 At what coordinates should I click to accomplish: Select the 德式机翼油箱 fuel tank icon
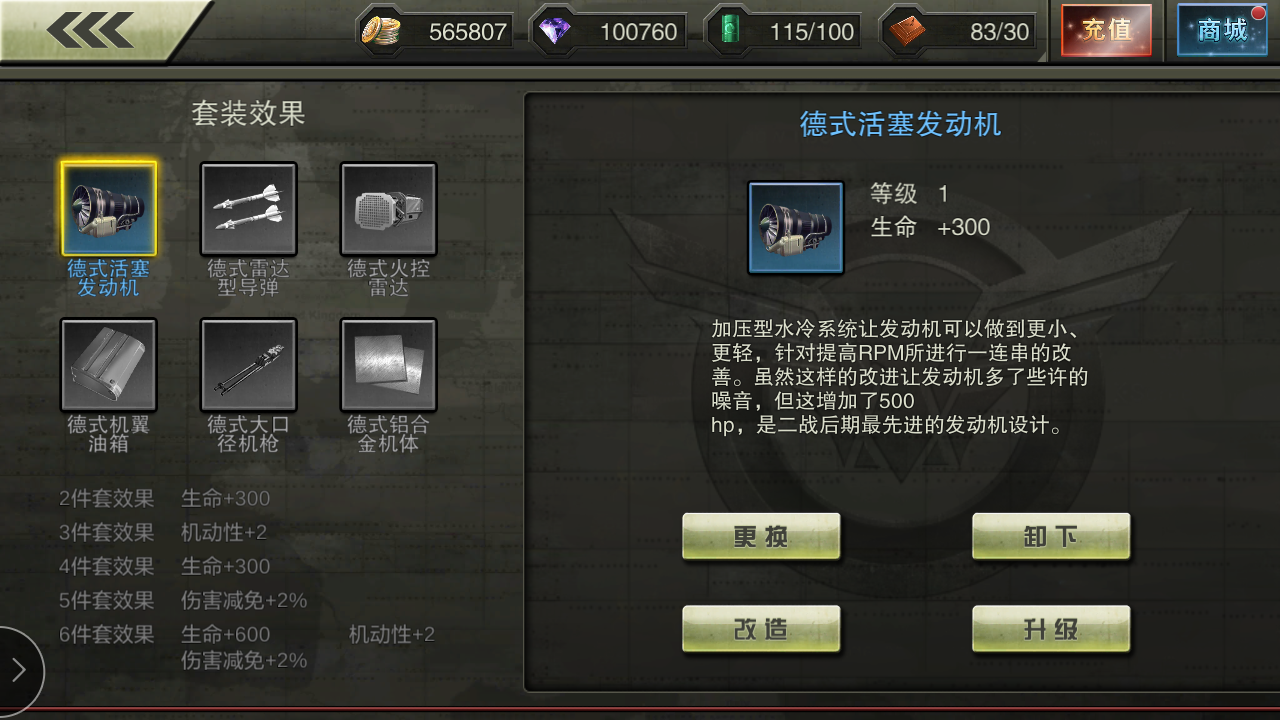coord(108,365)
